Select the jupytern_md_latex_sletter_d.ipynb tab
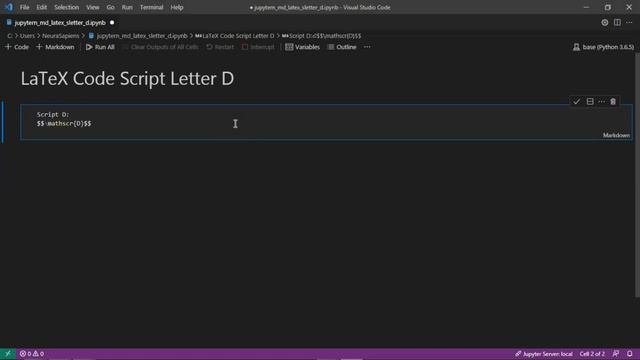The height and width of the screenshot is (360, 640). [x=60, y=23]
